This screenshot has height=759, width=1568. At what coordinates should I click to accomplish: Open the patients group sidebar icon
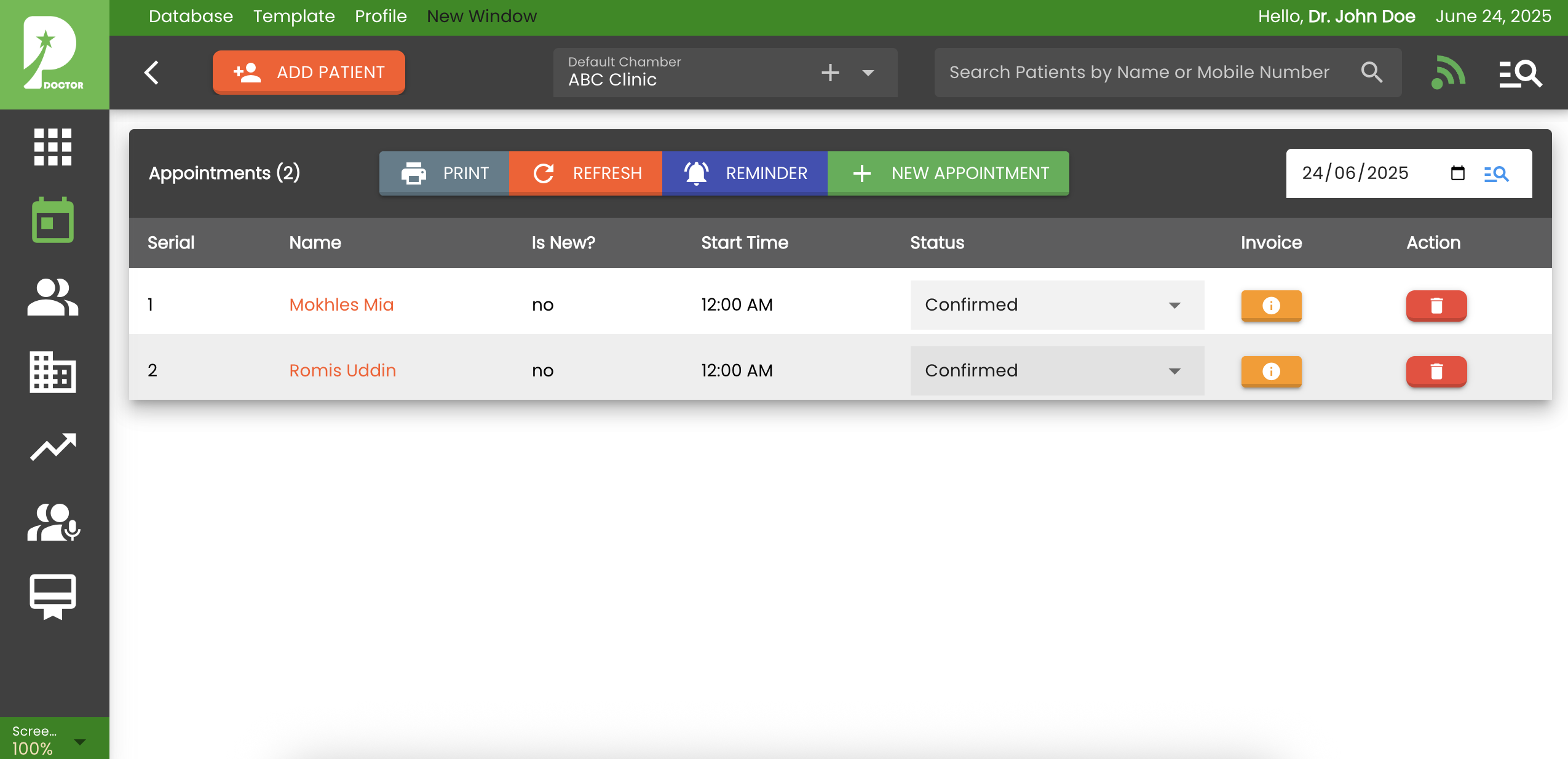point(53,297)
